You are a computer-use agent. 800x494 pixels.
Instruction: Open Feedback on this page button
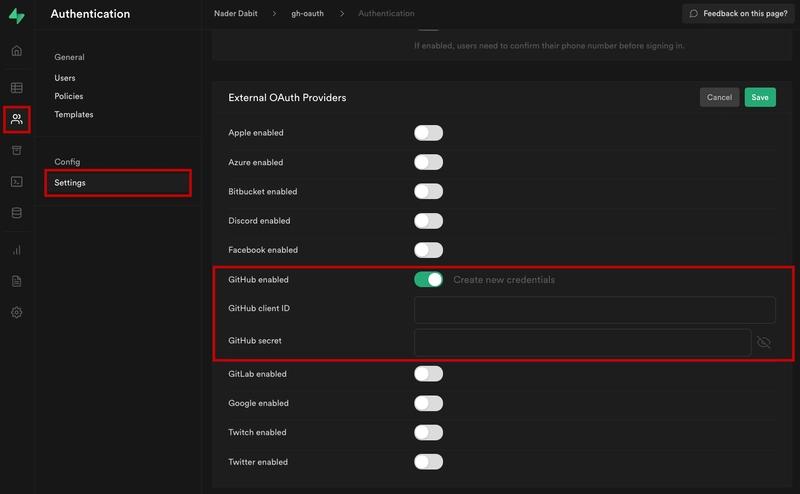pos(738,14)
